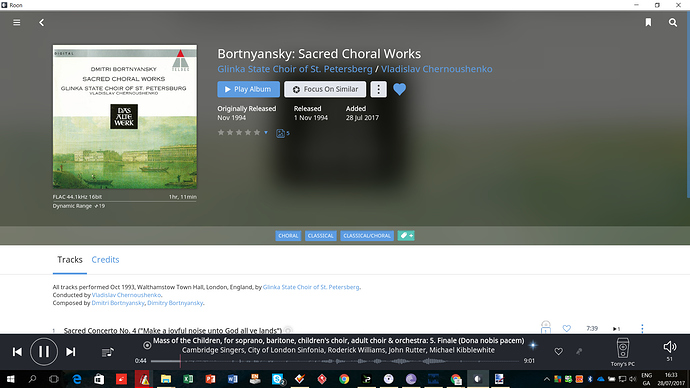
Task: Open the album three-dot options menu
Action: [x=378, y=89]
